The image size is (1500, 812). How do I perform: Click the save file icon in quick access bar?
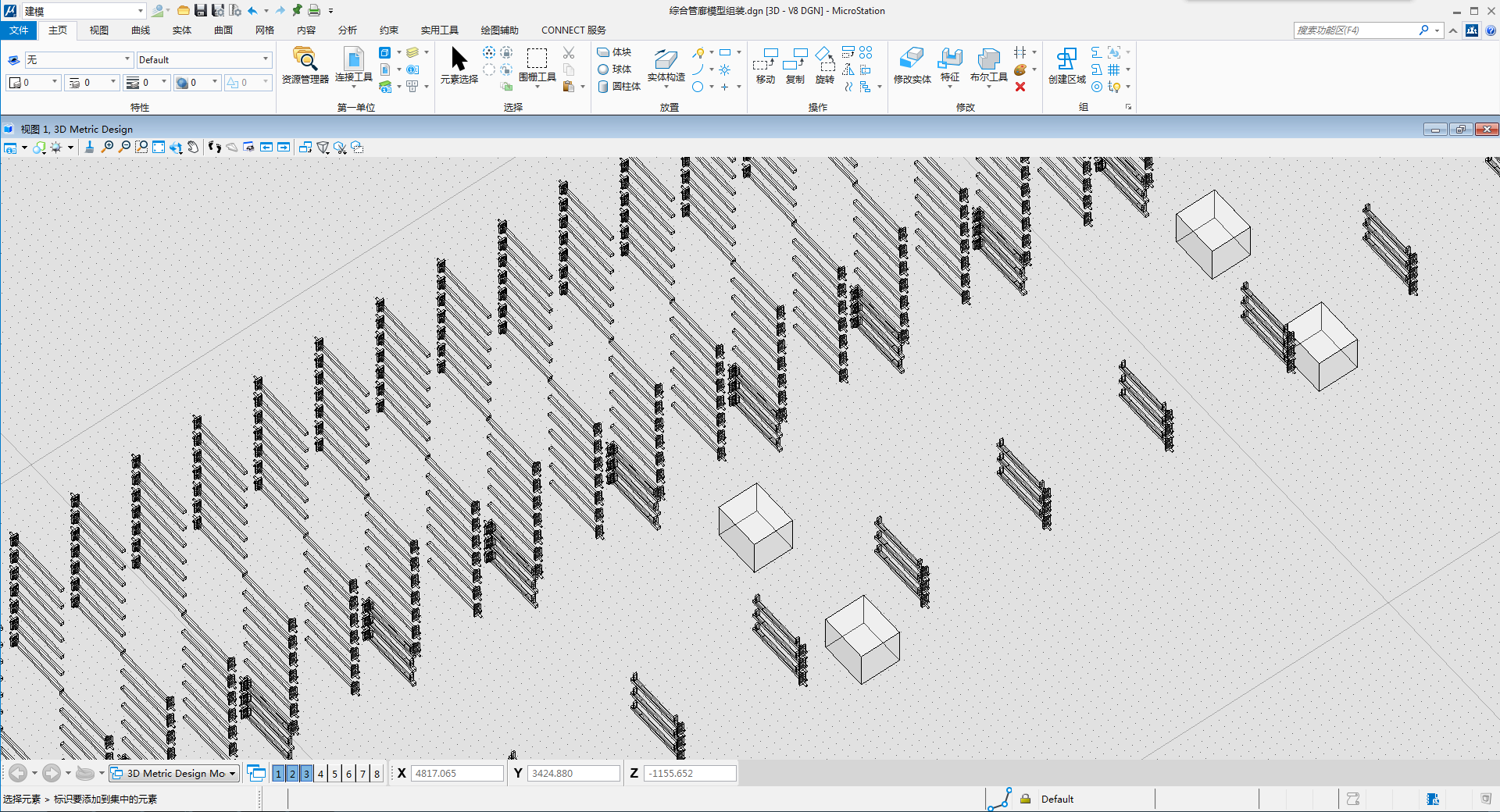tap(201, 10)
